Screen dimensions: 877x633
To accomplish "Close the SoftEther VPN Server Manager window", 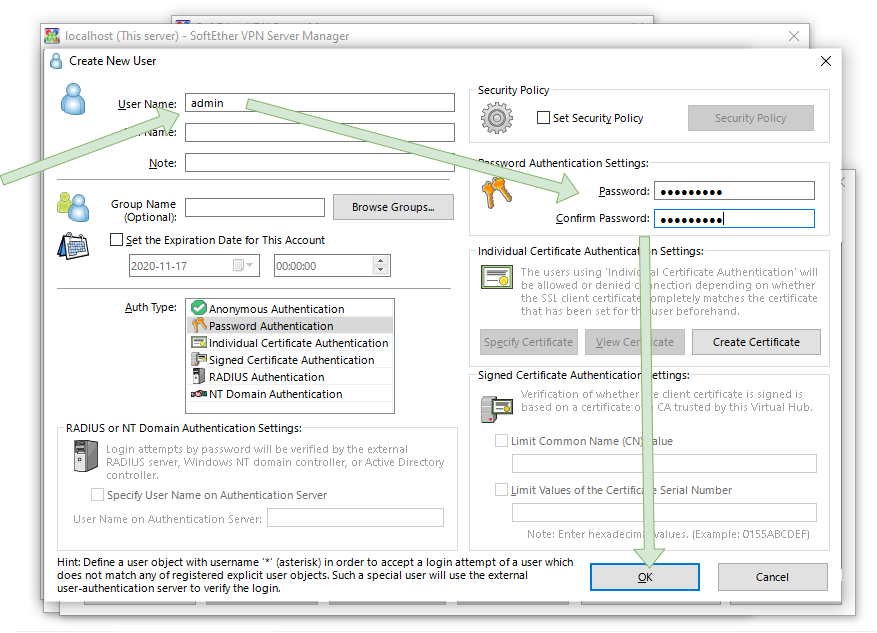I will tap(794, 36).
